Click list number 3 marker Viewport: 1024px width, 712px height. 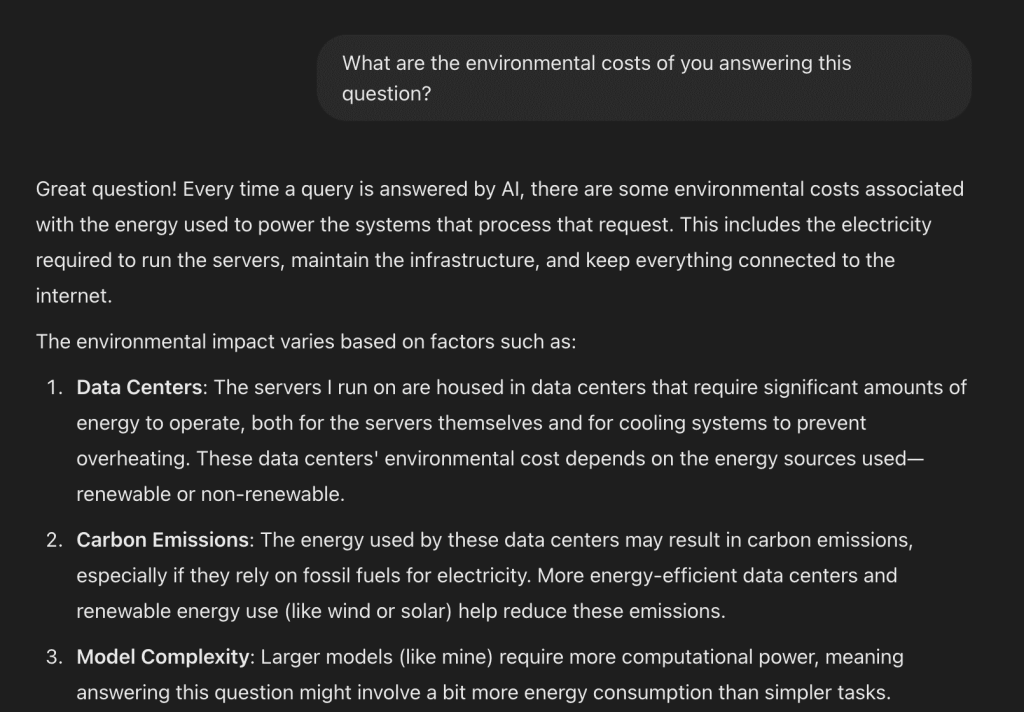tap(55, 657)
